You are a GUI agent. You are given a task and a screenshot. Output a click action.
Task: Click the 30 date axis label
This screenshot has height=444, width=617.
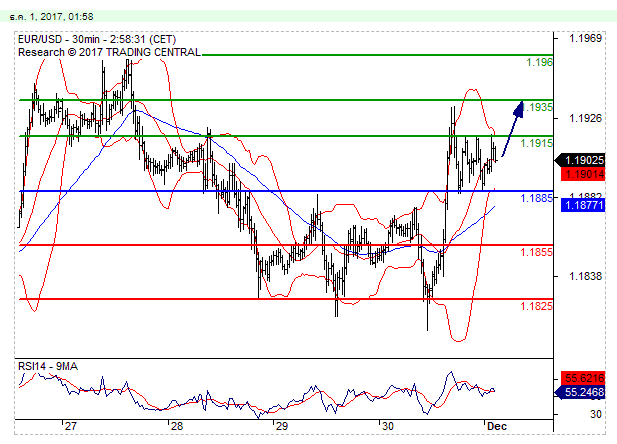(388, 426)
